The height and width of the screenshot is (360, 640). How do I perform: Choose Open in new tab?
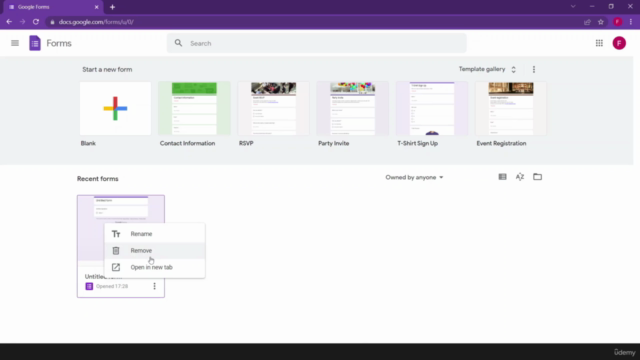(155, 267)
